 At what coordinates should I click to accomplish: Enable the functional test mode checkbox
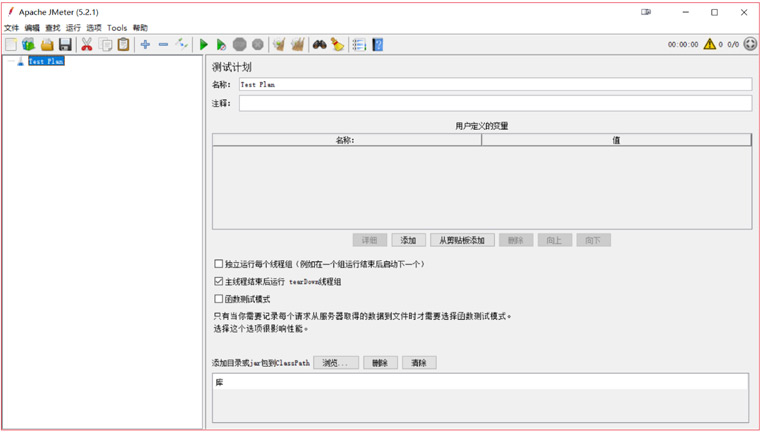(x=219, y=299)
